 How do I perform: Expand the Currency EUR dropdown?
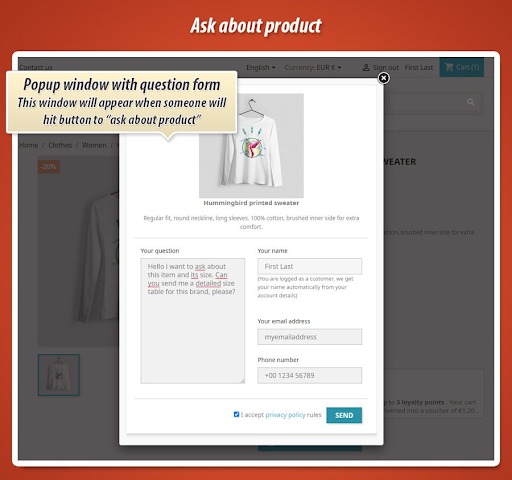tap(313, 67)
